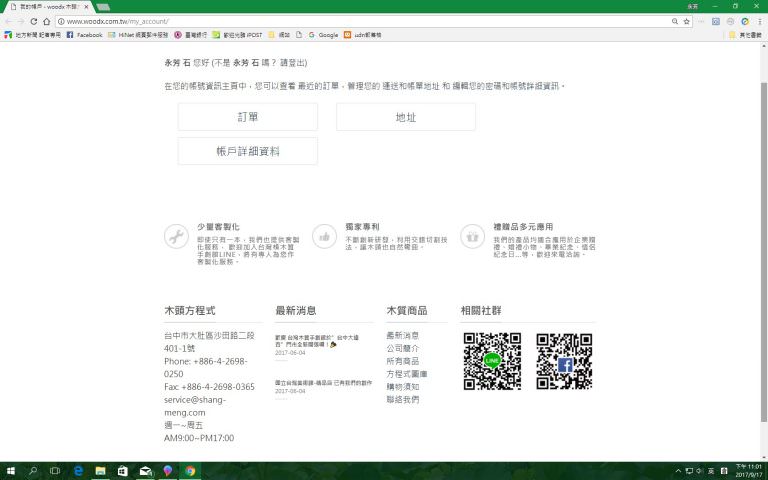Select the woodx browser tab
This screenshot has width=768, height=480.
click(x=48, y=7)
